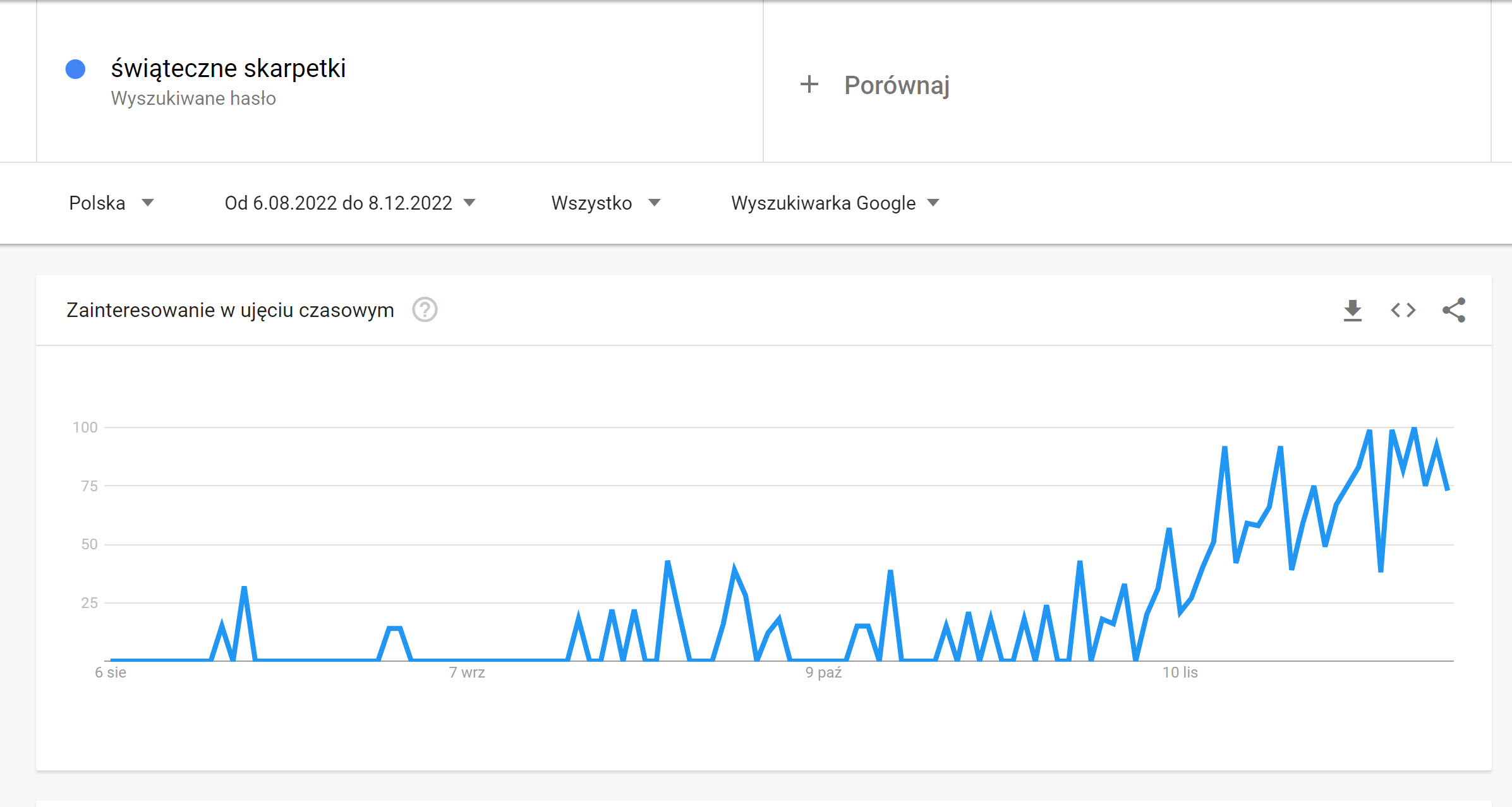1512x807 pixels.
Task: Click the Zainteresowanie w ujęciu czasowym heading
Action: [230, 310]
